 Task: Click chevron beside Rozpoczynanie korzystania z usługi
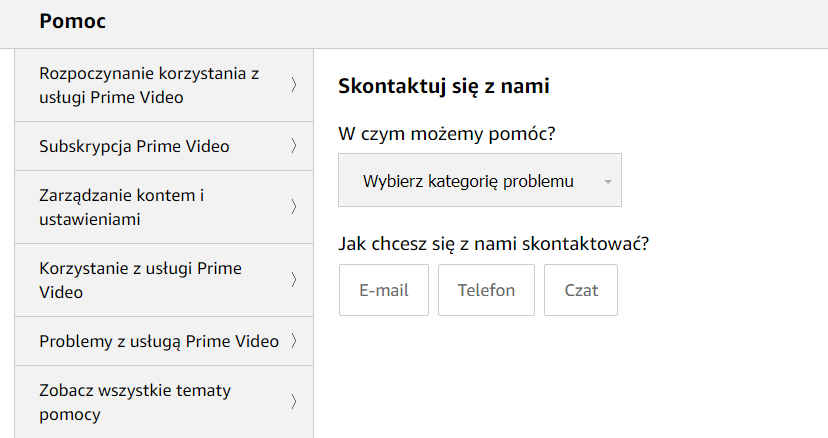[x=294, y=85]
